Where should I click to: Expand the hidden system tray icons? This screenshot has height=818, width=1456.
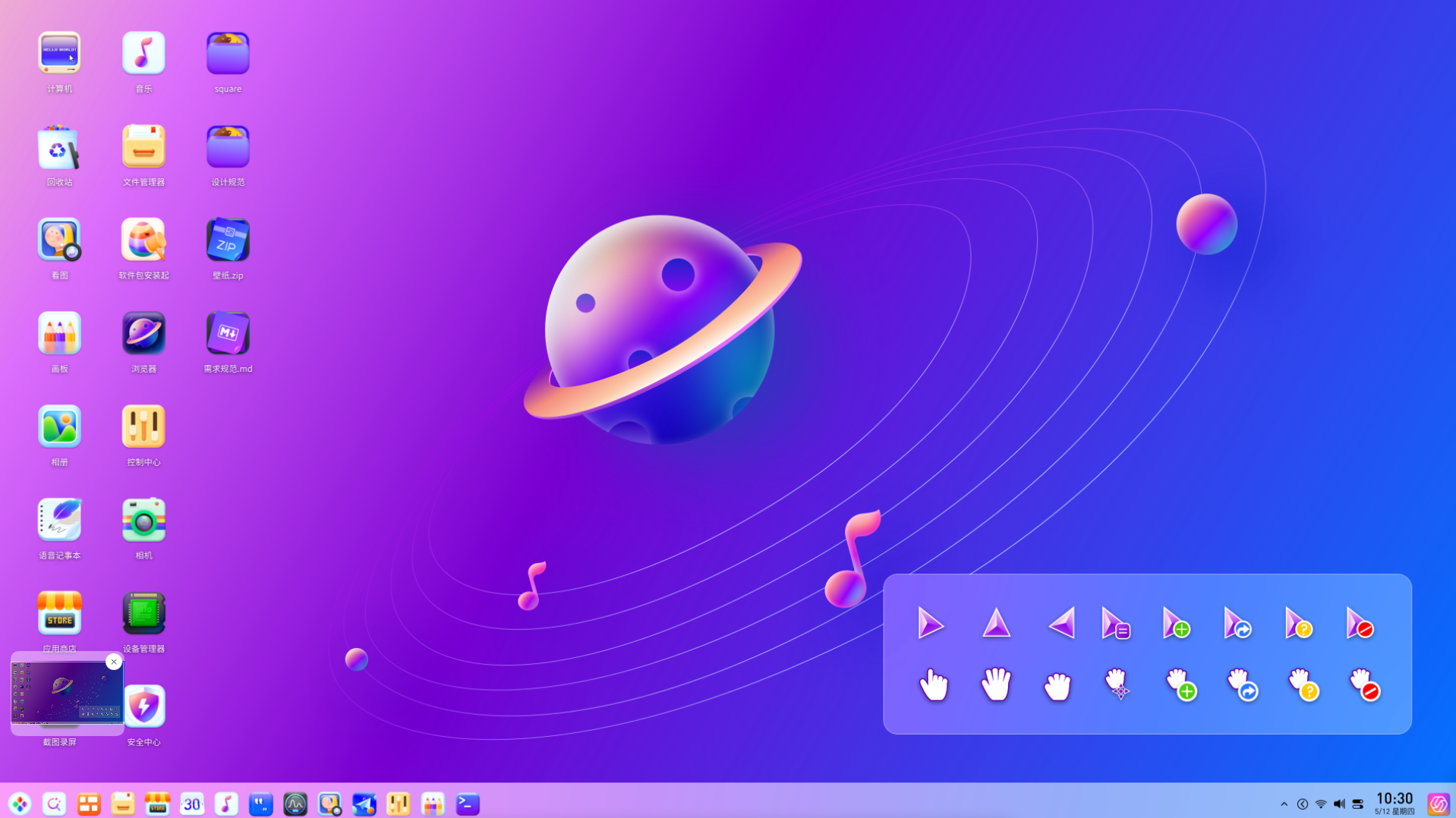(x=1284, y=804)
